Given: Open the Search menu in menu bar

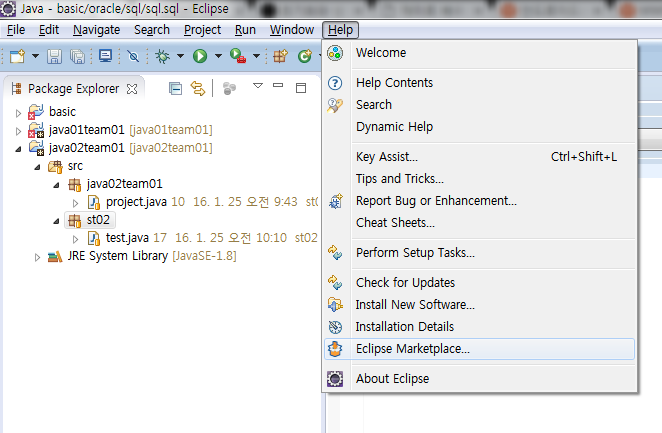Looking at the screenshot, I should click(x=152, y=30).
